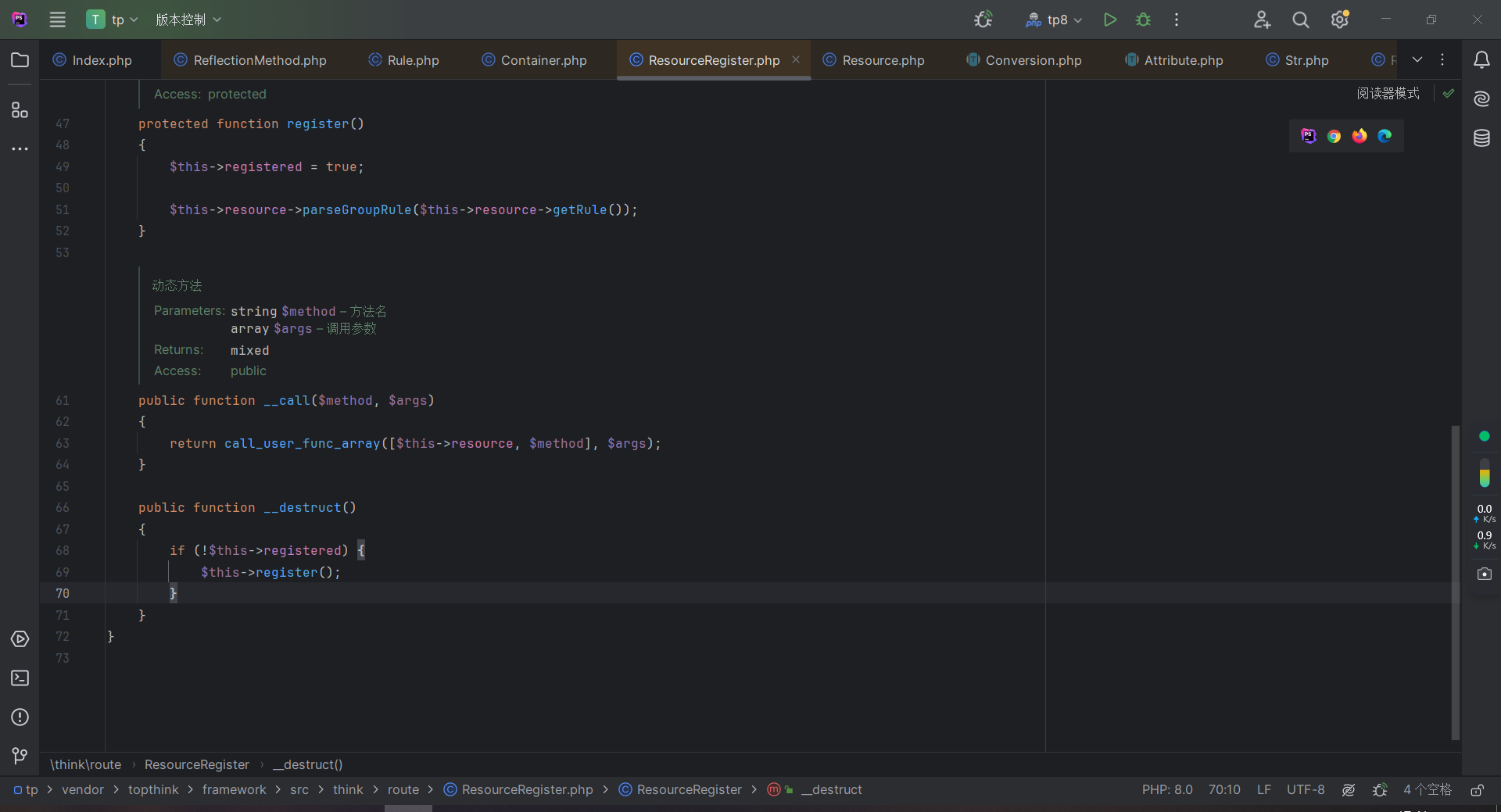The image size is (1501, 812).
Task: Open the Terminal tool window
Action: pos(20,678)
